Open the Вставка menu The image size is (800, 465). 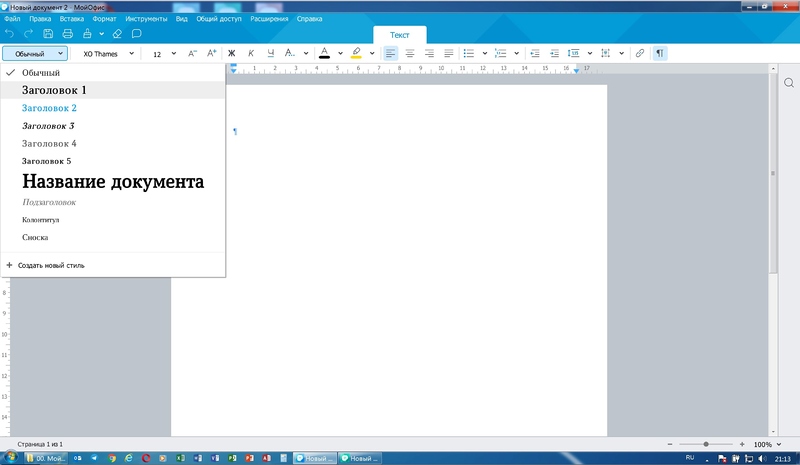[72, 19]
